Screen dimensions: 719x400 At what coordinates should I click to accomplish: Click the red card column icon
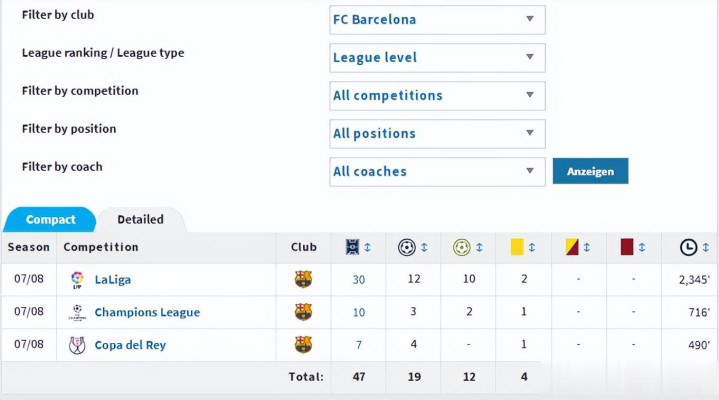[627, 247]
